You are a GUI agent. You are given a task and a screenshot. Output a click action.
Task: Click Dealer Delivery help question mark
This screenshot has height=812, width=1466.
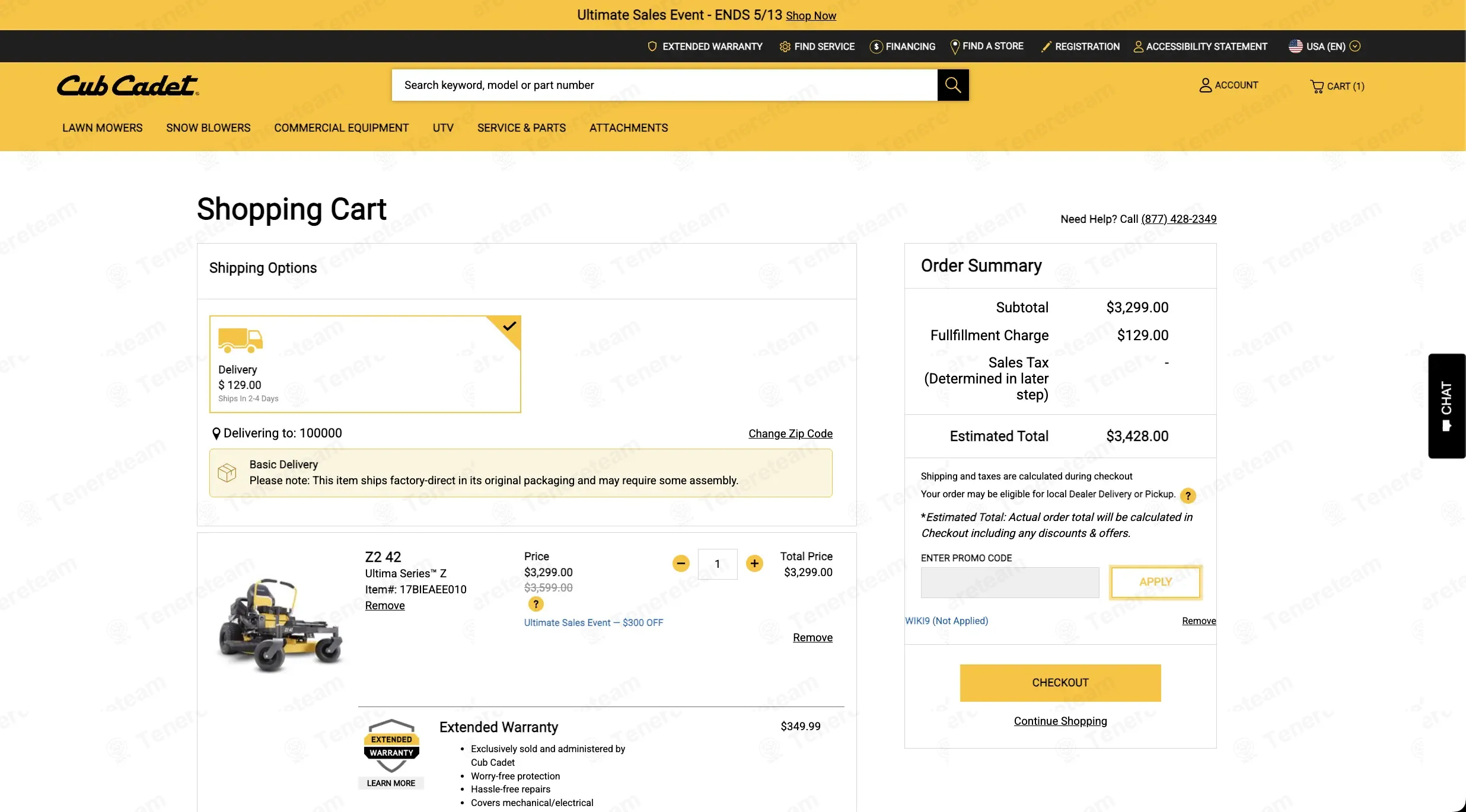1188,495
